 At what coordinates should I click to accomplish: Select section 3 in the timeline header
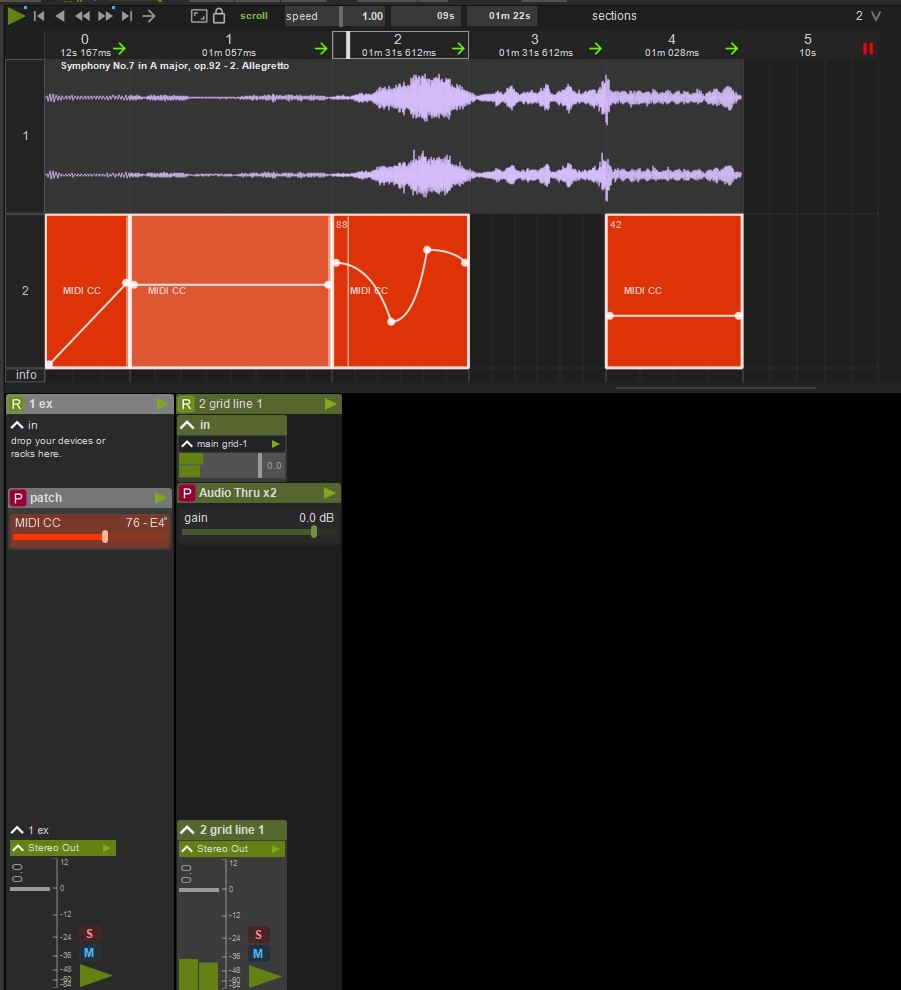click(534, 45)
